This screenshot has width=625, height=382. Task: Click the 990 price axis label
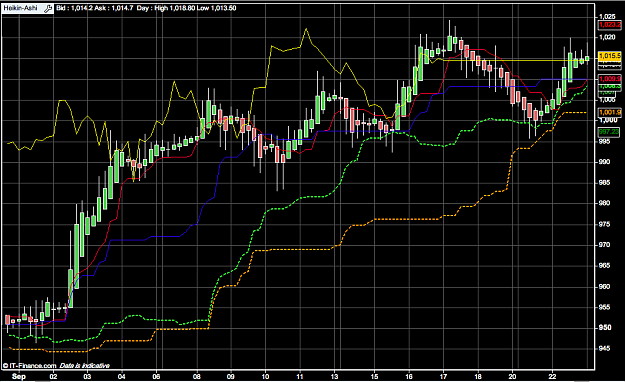(x=604, y=162)
